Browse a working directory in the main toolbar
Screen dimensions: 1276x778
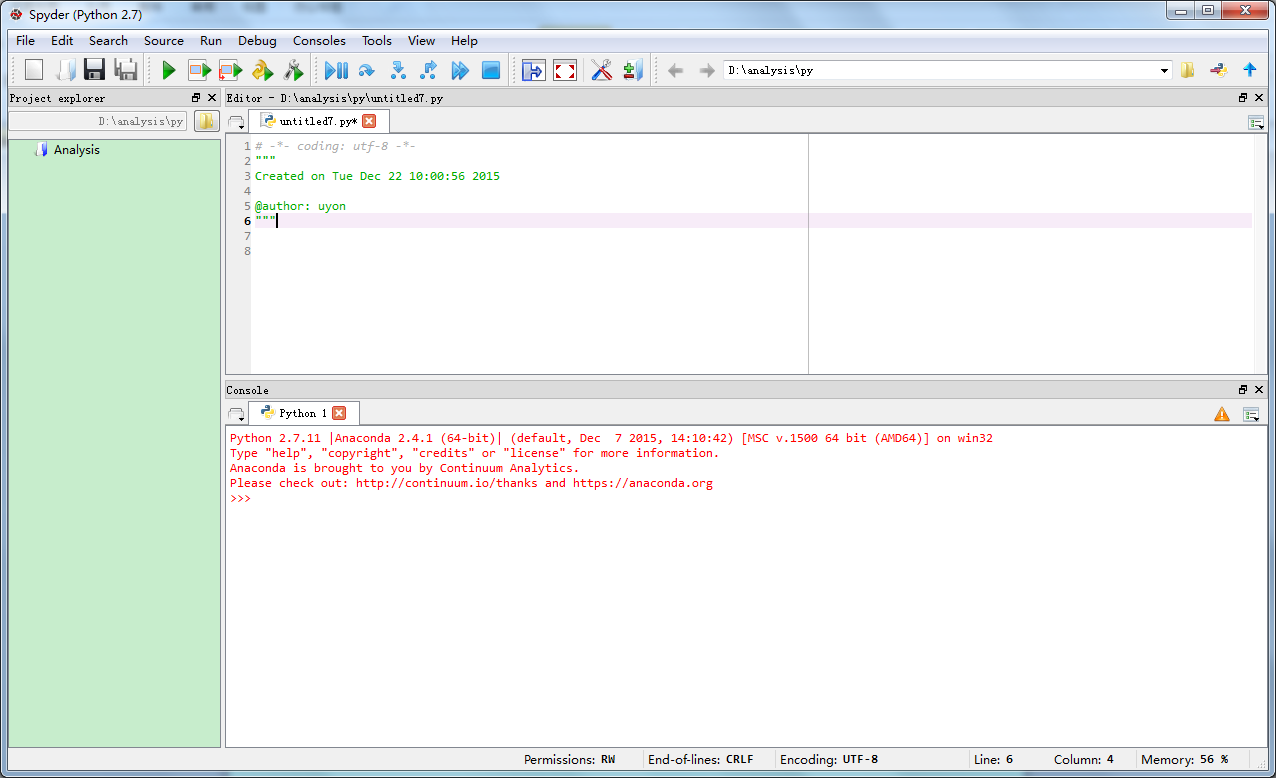tap(1188, 70)
